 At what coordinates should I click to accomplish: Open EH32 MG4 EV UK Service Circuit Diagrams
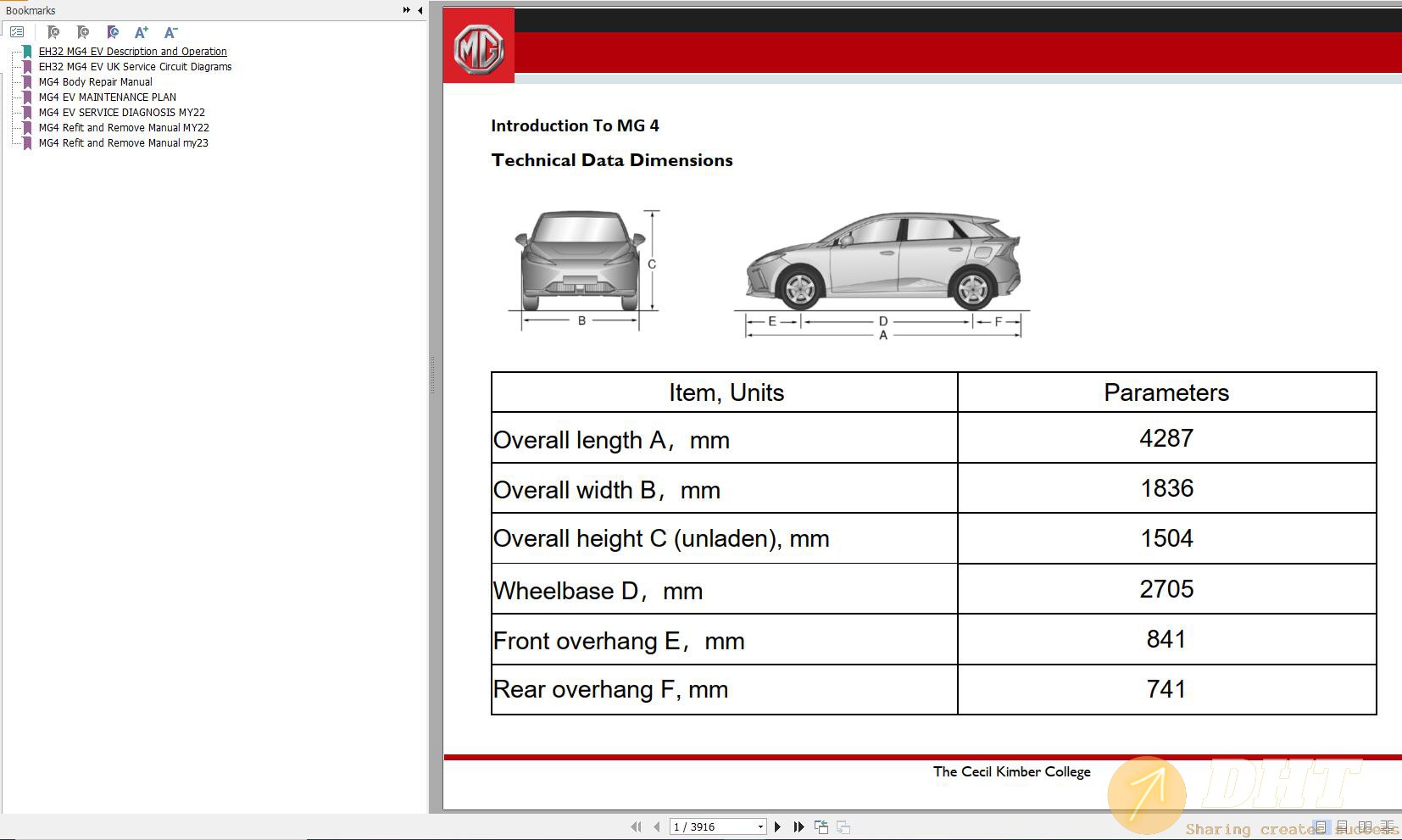(x=135, y=67)
